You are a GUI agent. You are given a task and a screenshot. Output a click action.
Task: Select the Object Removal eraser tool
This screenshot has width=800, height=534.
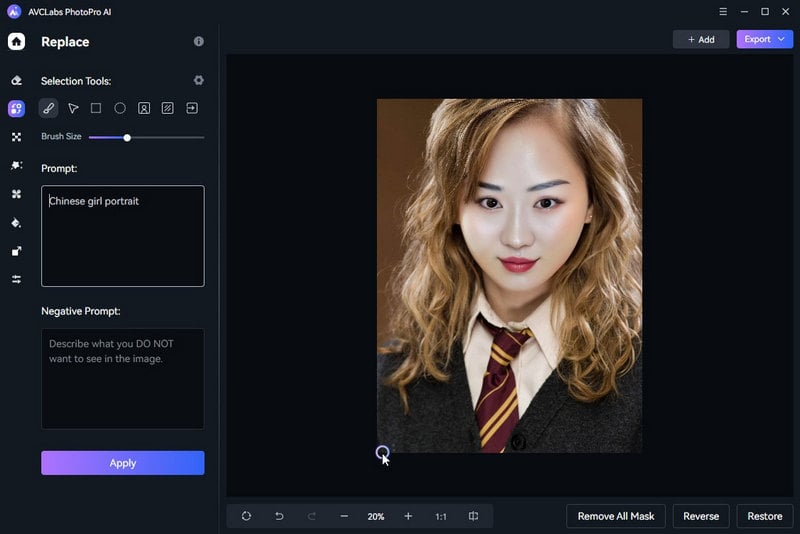click(16, 80)
